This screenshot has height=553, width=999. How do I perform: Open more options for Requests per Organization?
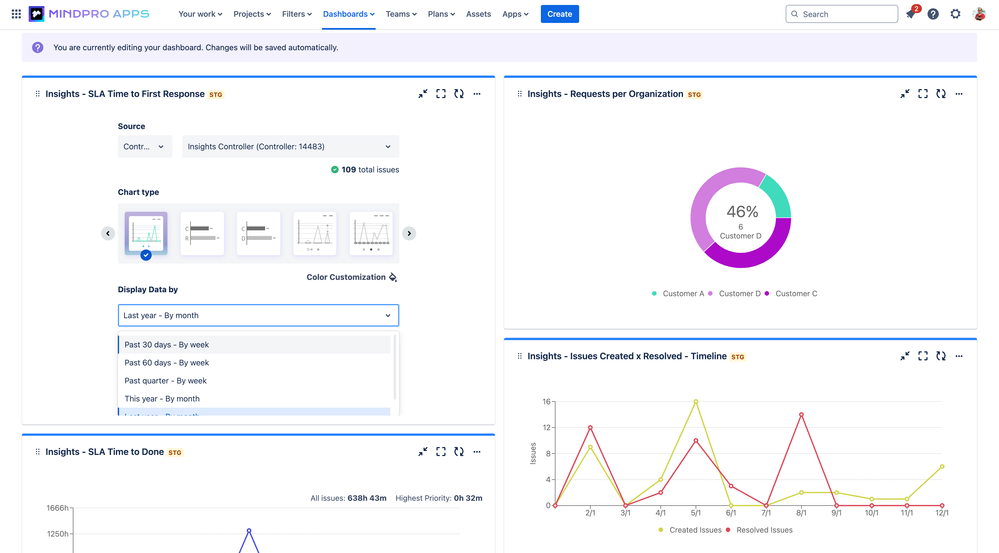coord(959,94)
